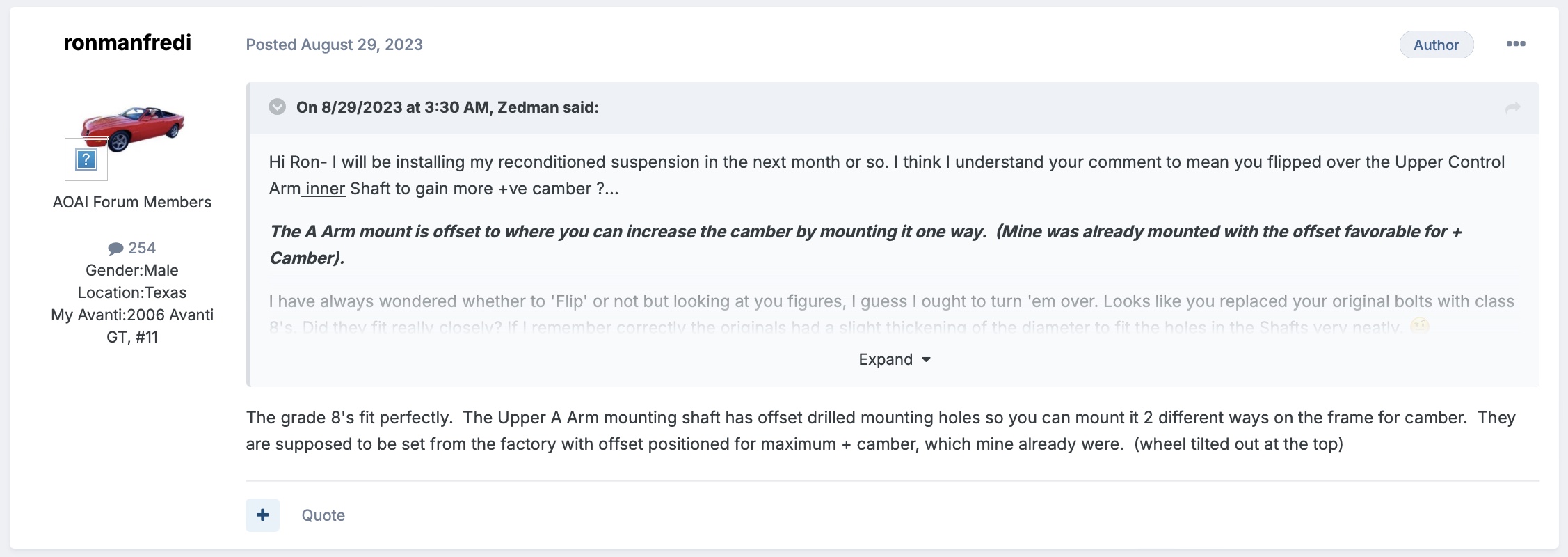This screenshot has width=1568, height=557.
Task: Click the 254 posts count
Action: [142, 248]
